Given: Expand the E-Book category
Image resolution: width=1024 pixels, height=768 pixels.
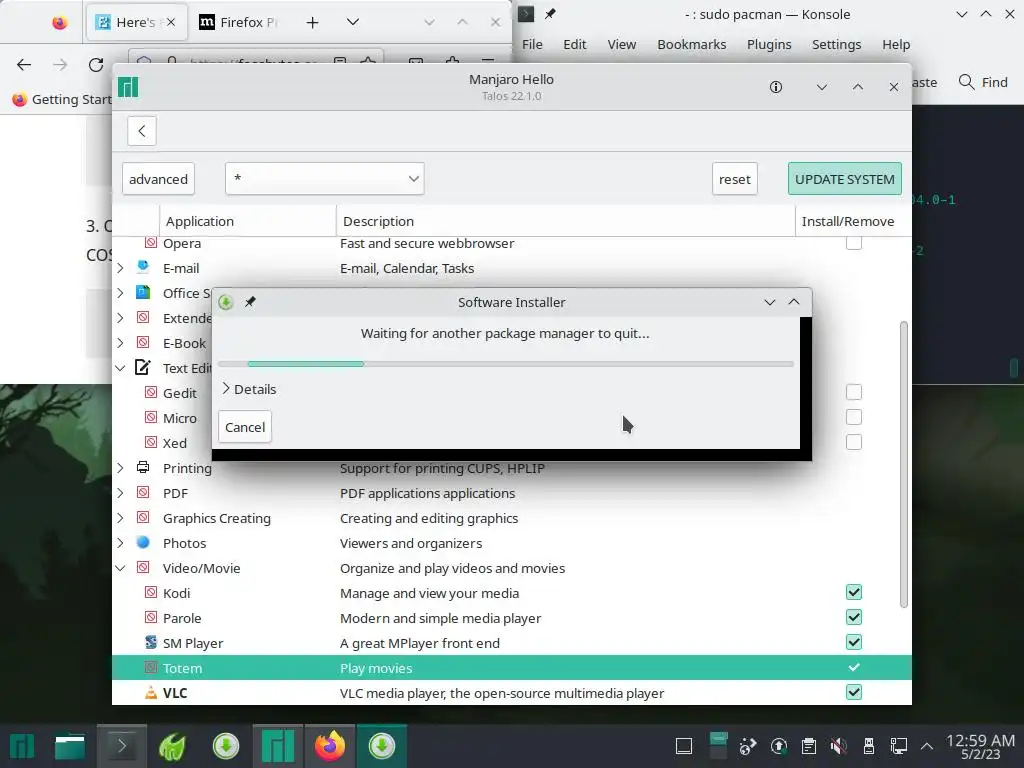Looking at the screenshot, I should click(120, 343).
